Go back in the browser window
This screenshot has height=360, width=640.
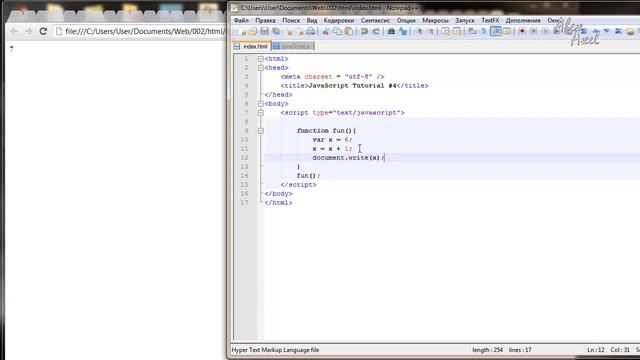(x=14, y=31)
